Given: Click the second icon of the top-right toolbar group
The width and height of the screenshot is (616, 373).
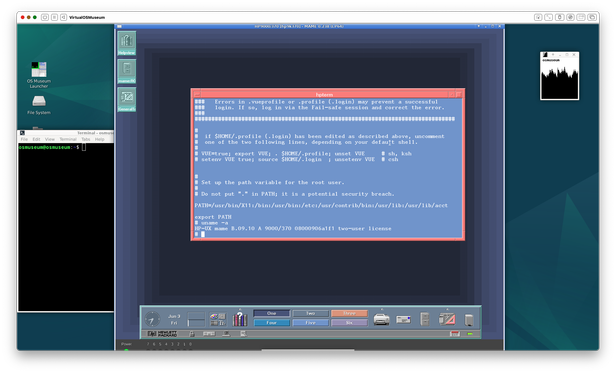Looking at the screenshot, I should tap(549, 17).
